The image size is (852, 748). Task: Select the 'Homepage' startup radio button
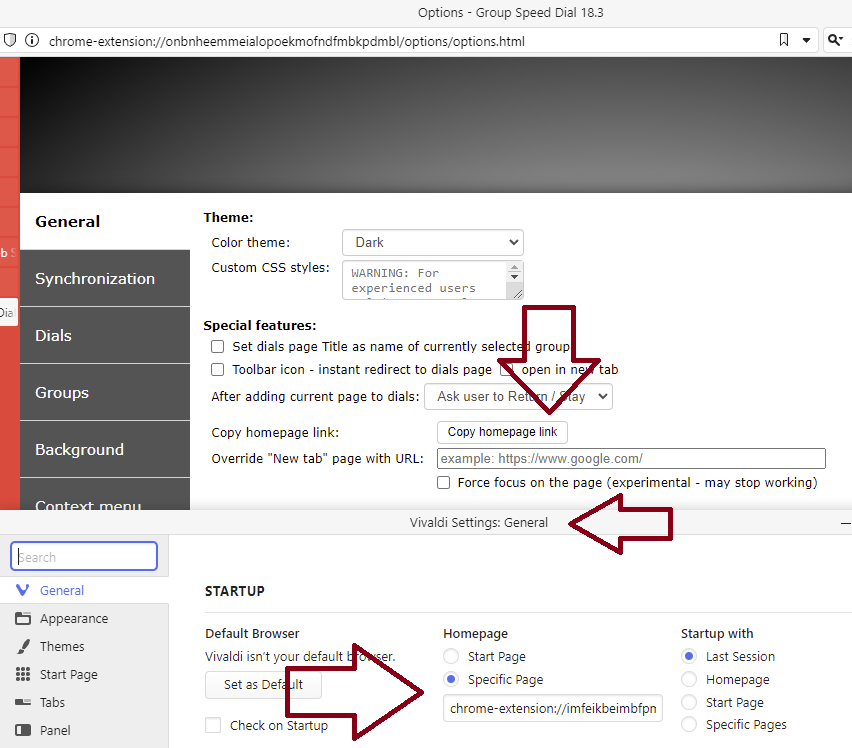click(688, 678)
